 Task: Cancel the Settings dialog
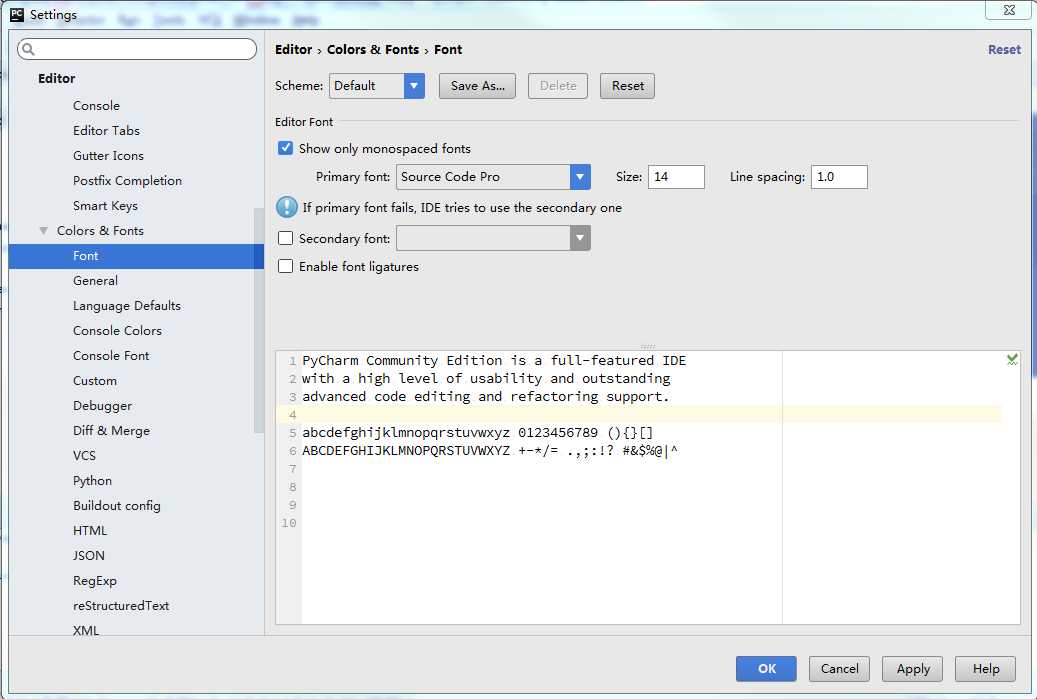(839, 669)
